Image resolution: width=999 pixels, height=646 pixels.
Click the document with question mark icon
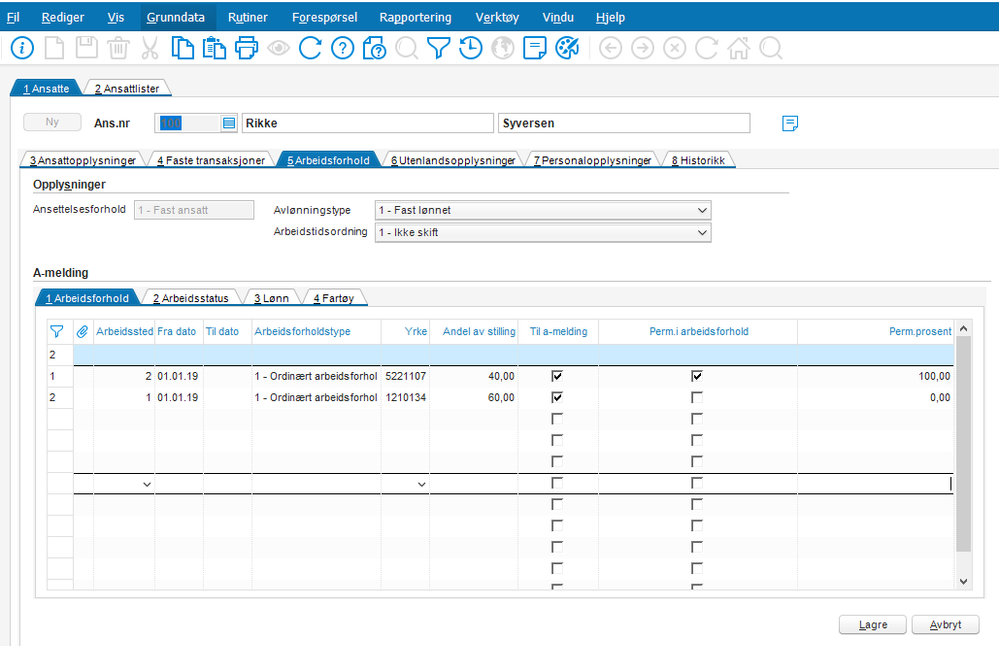[x=375, y=48]
